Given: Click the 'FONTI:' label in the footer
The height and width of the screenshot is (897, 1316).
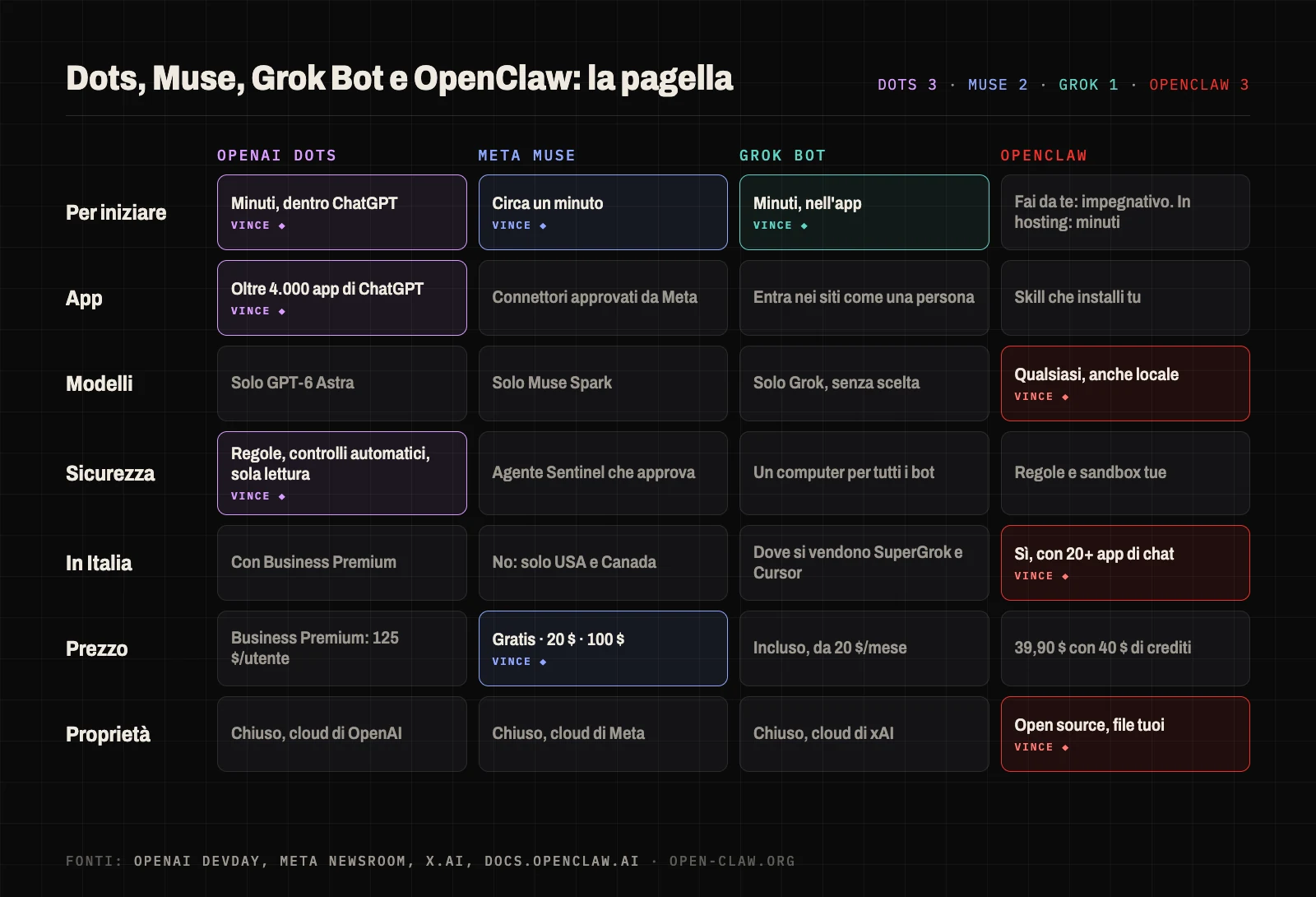Looking at the screenshot, I should (x=94, y=861).
